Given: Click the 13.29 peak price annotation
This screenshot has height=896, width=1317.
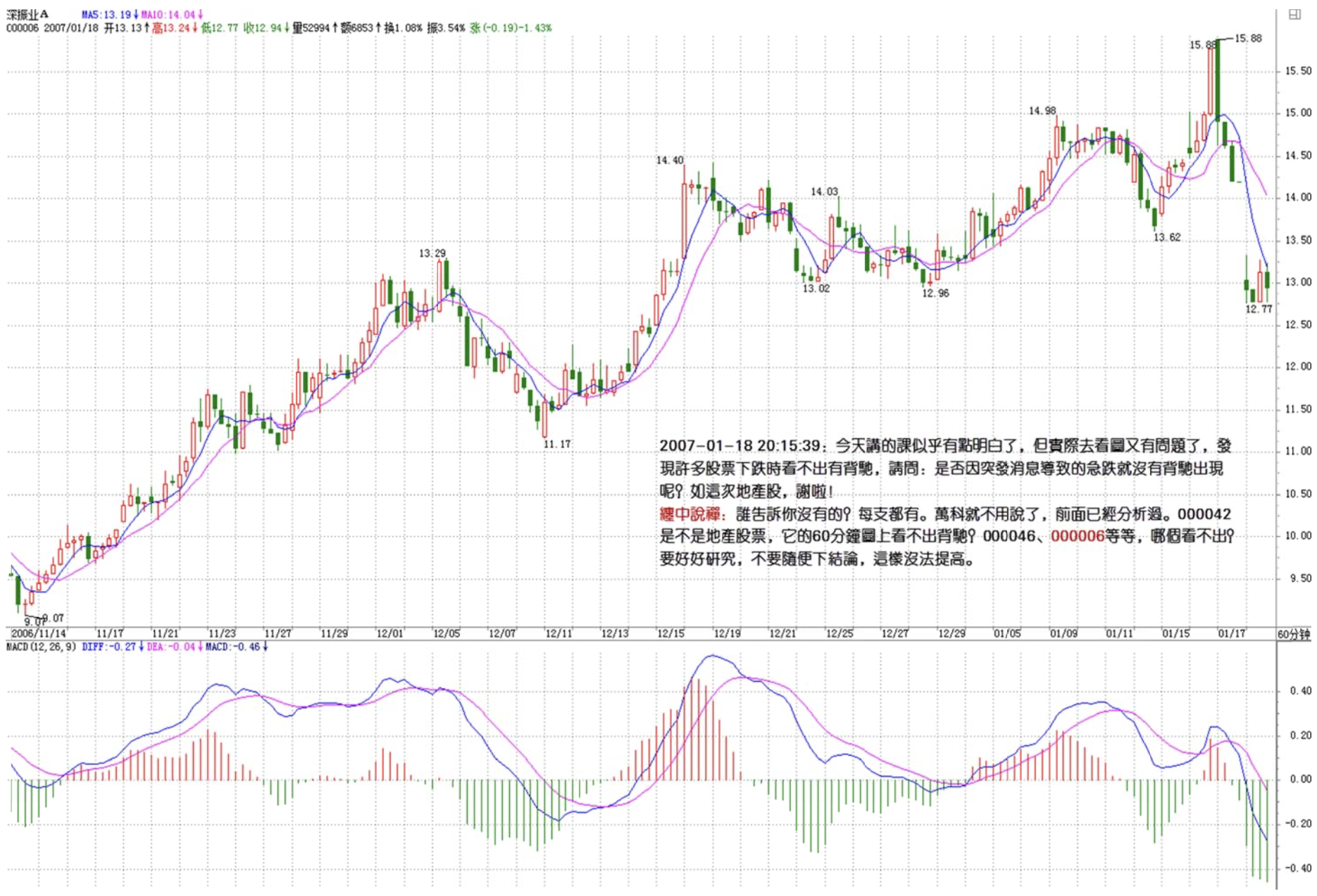Looking at the screenshot, I should [432, 253].
